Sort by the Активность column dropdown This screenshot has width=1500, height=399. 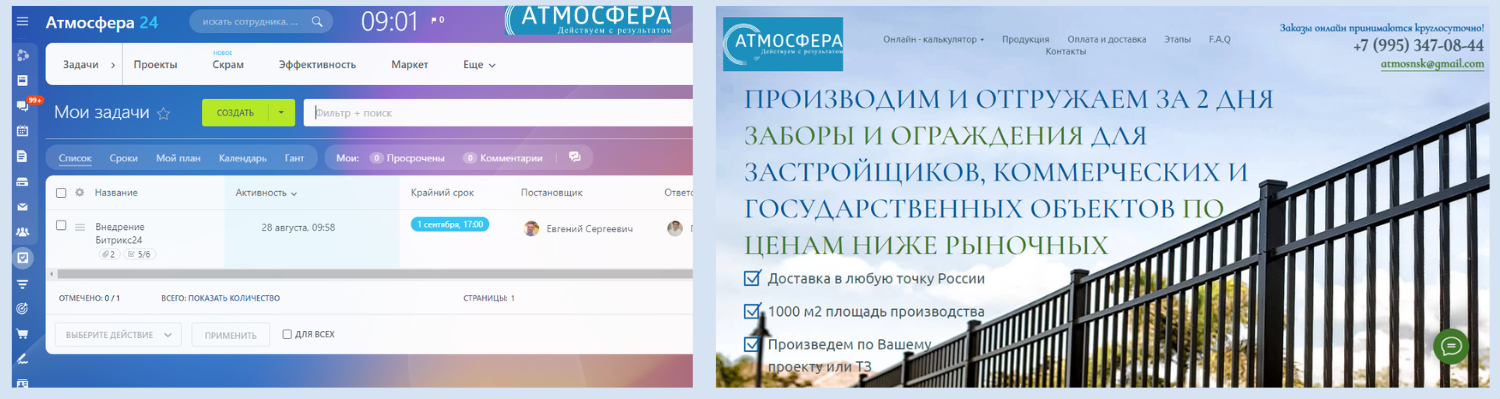click(x=266, y=192)
